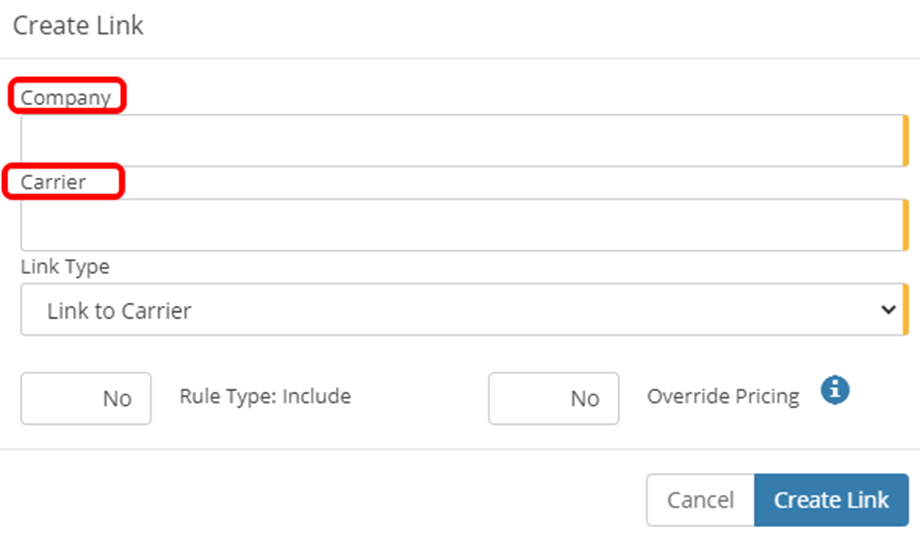Click the Override Pricing info icon

tap(835, 390)
